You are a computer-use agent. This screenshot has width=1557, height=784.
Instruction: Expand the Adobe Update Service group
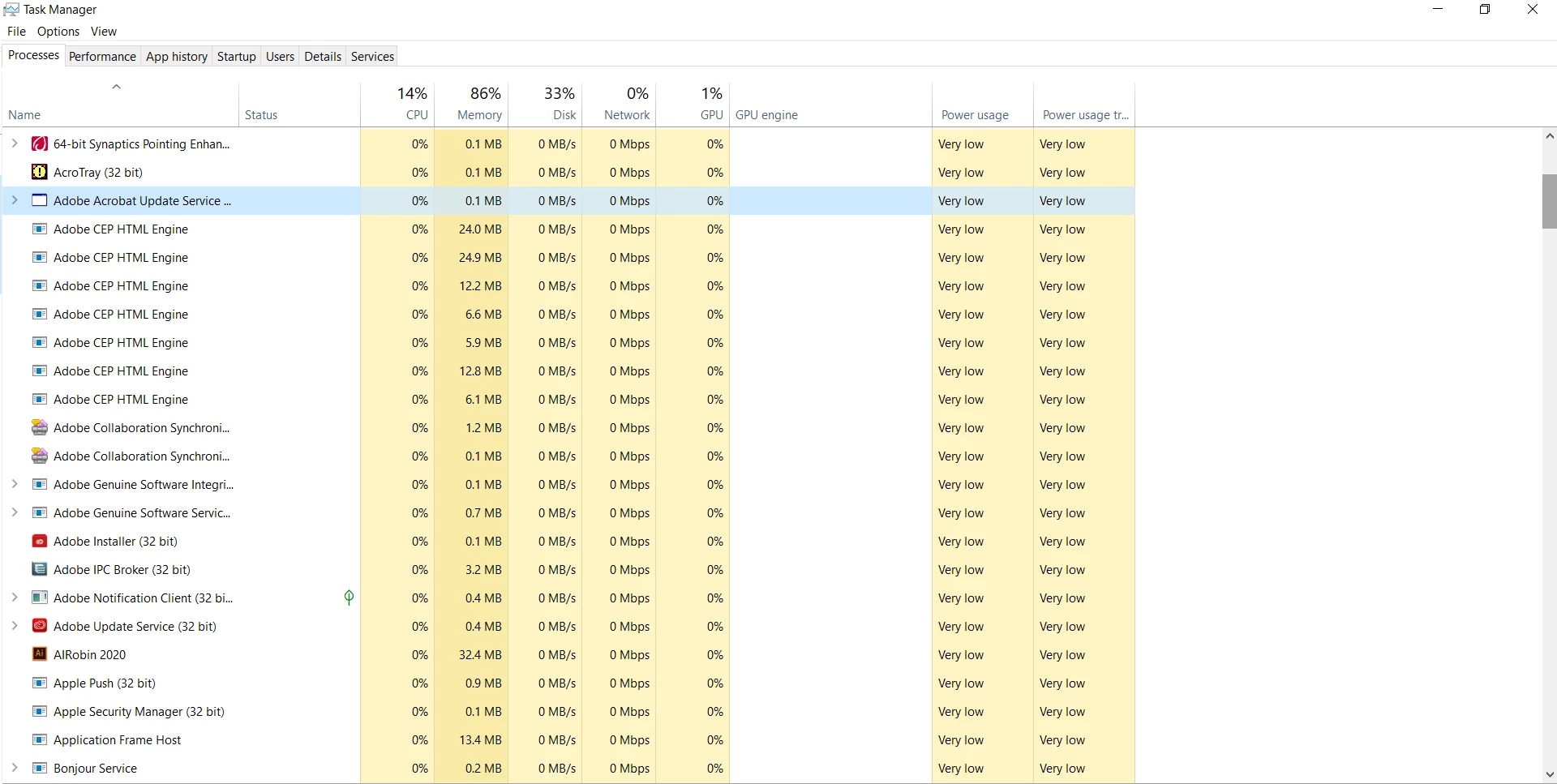15,626
